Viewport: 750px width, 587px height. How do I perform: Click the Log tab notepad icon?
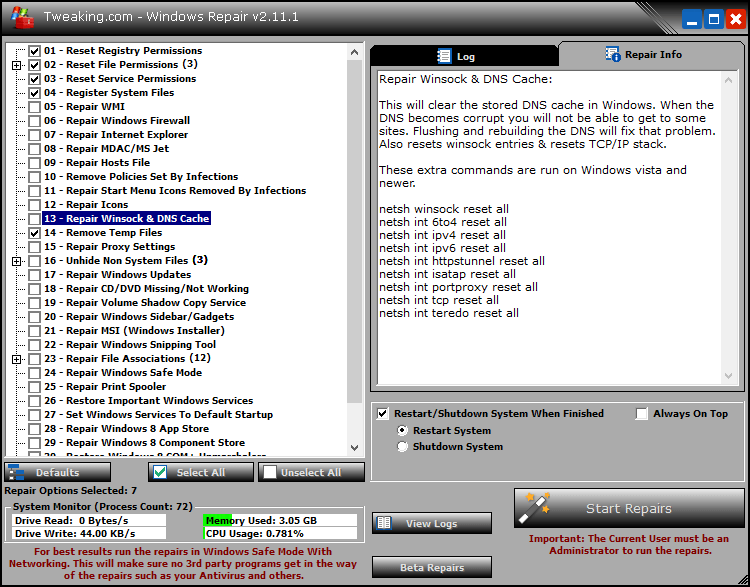pos(444,56)
